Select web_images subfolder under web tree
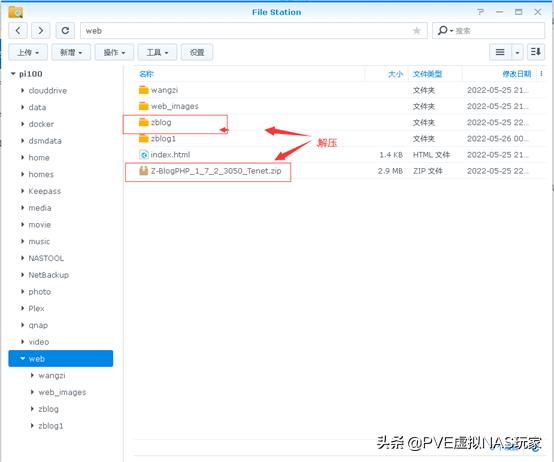The image size is (554, 462). pos(62,392)
